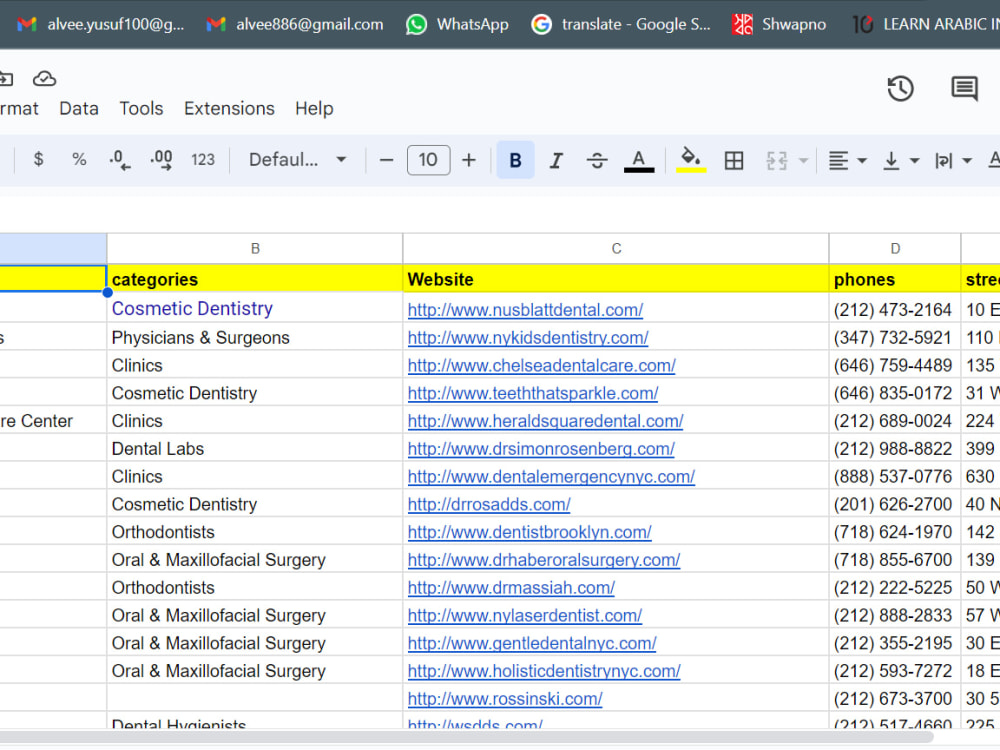Show all comments using the comment icon

[x=963, y=89]
